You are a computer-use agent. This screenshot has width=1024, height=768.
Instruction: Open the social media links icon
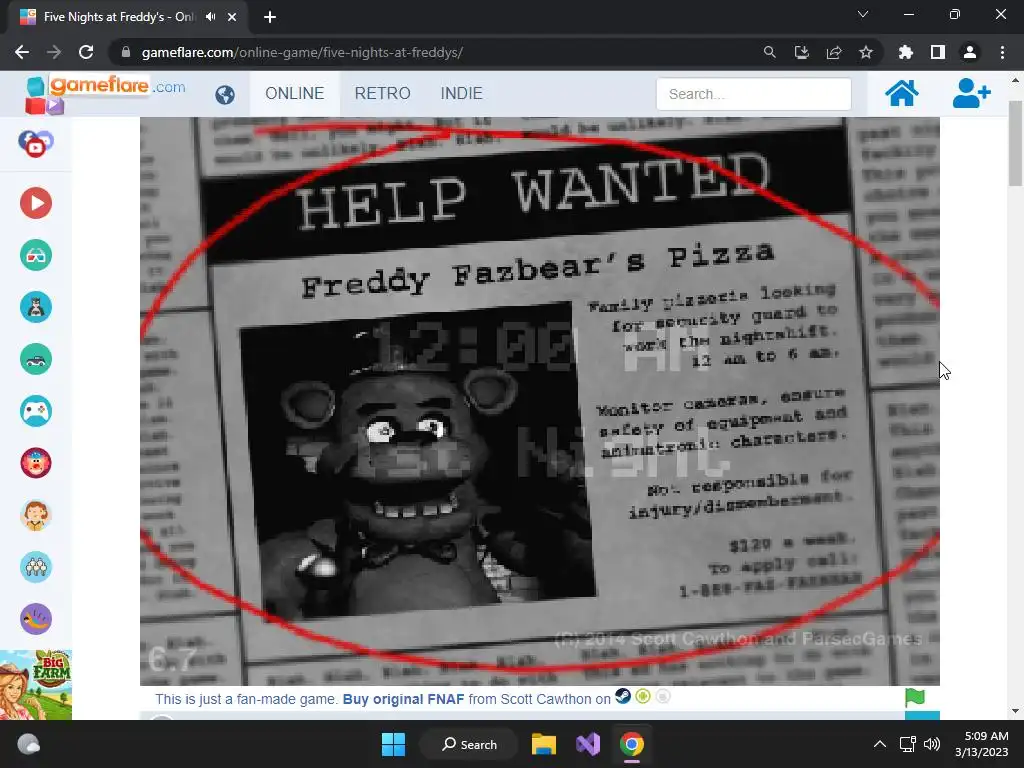(36, 144)
